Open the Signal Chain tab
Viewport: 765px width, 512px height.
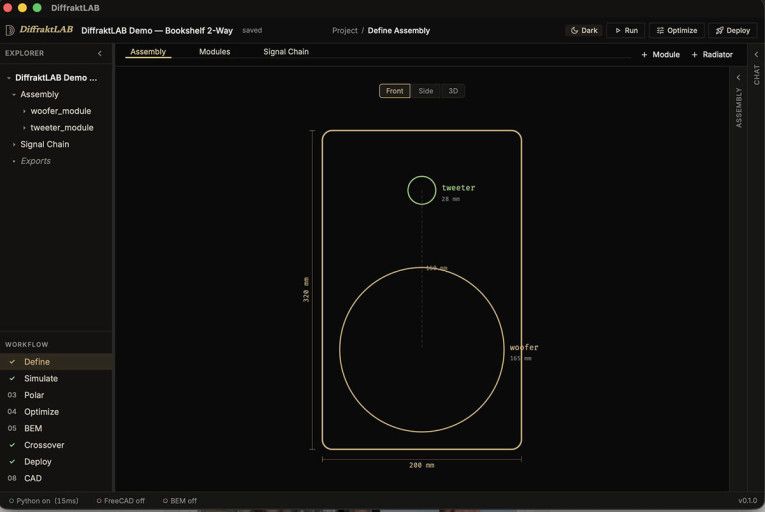[x=286, y=52]
